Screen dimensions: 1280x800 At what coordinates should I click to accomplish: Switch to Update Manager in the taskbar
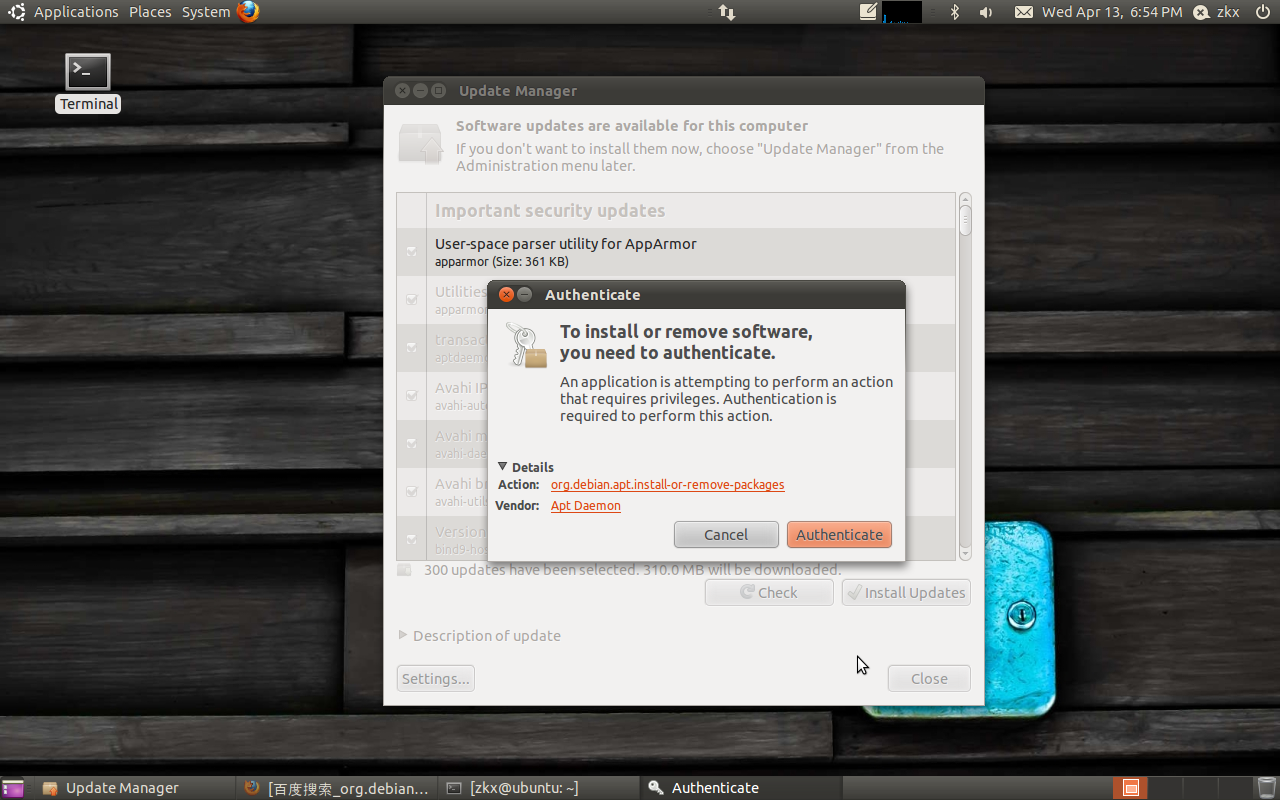[135, 788]
